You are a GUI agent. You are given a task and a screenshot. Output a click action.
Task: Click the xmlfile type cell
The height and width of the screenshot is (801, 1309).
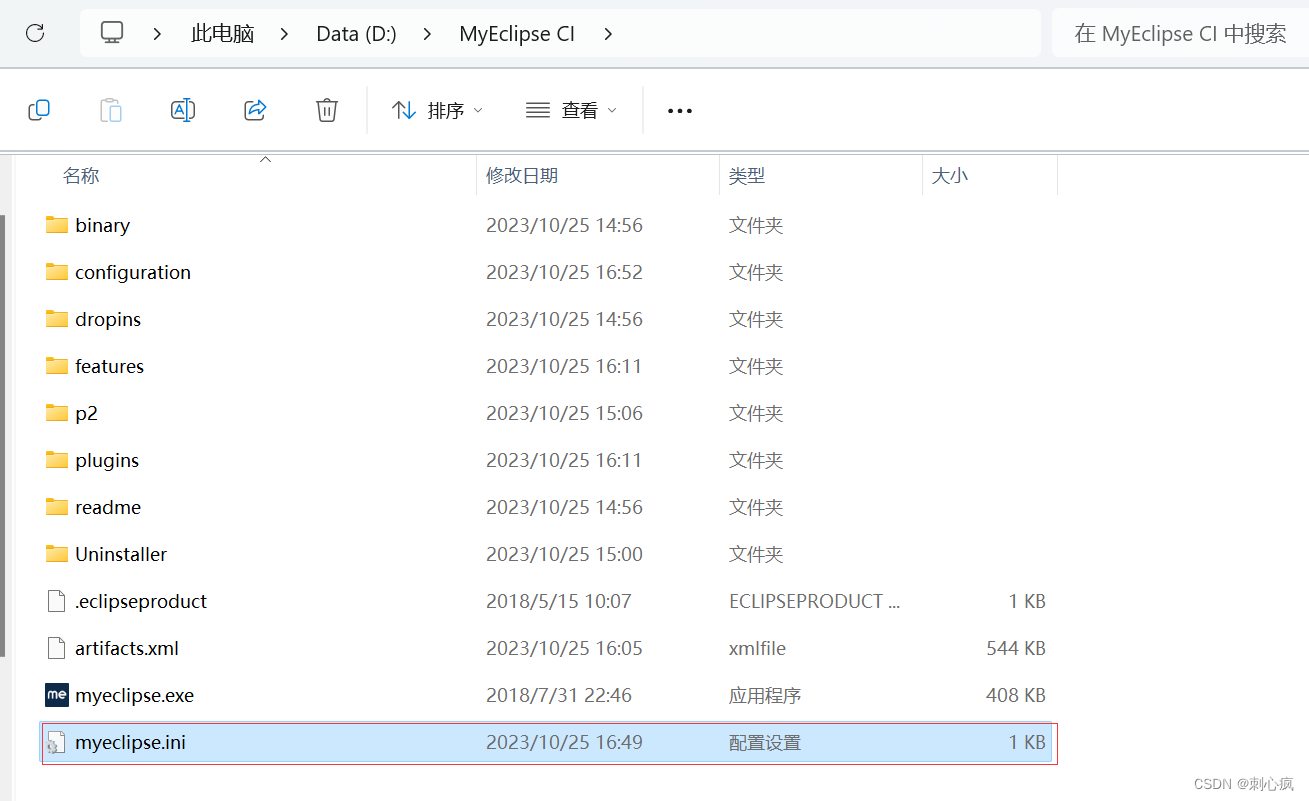(x=757, y=649)
